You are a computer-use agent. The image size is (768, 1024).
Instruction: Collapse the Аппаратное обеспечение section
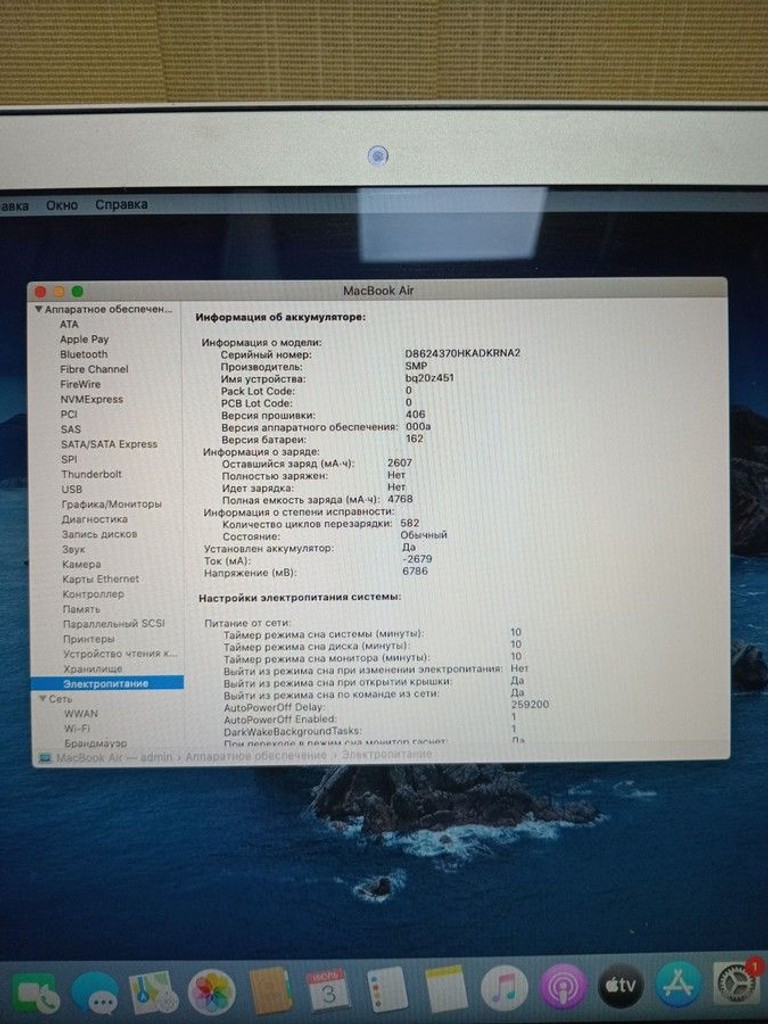39,309
